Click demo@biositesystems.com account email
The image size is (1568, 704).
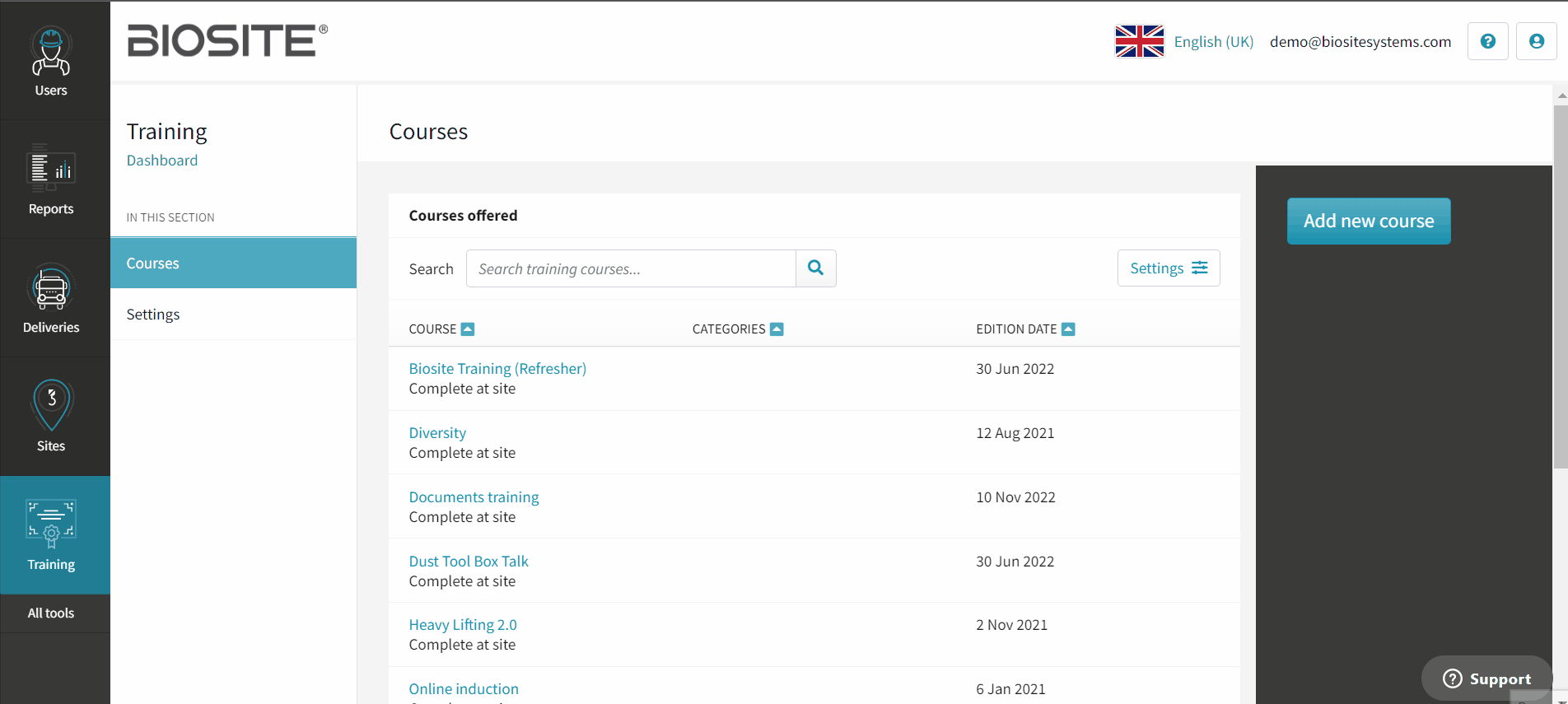(1360, 42)
